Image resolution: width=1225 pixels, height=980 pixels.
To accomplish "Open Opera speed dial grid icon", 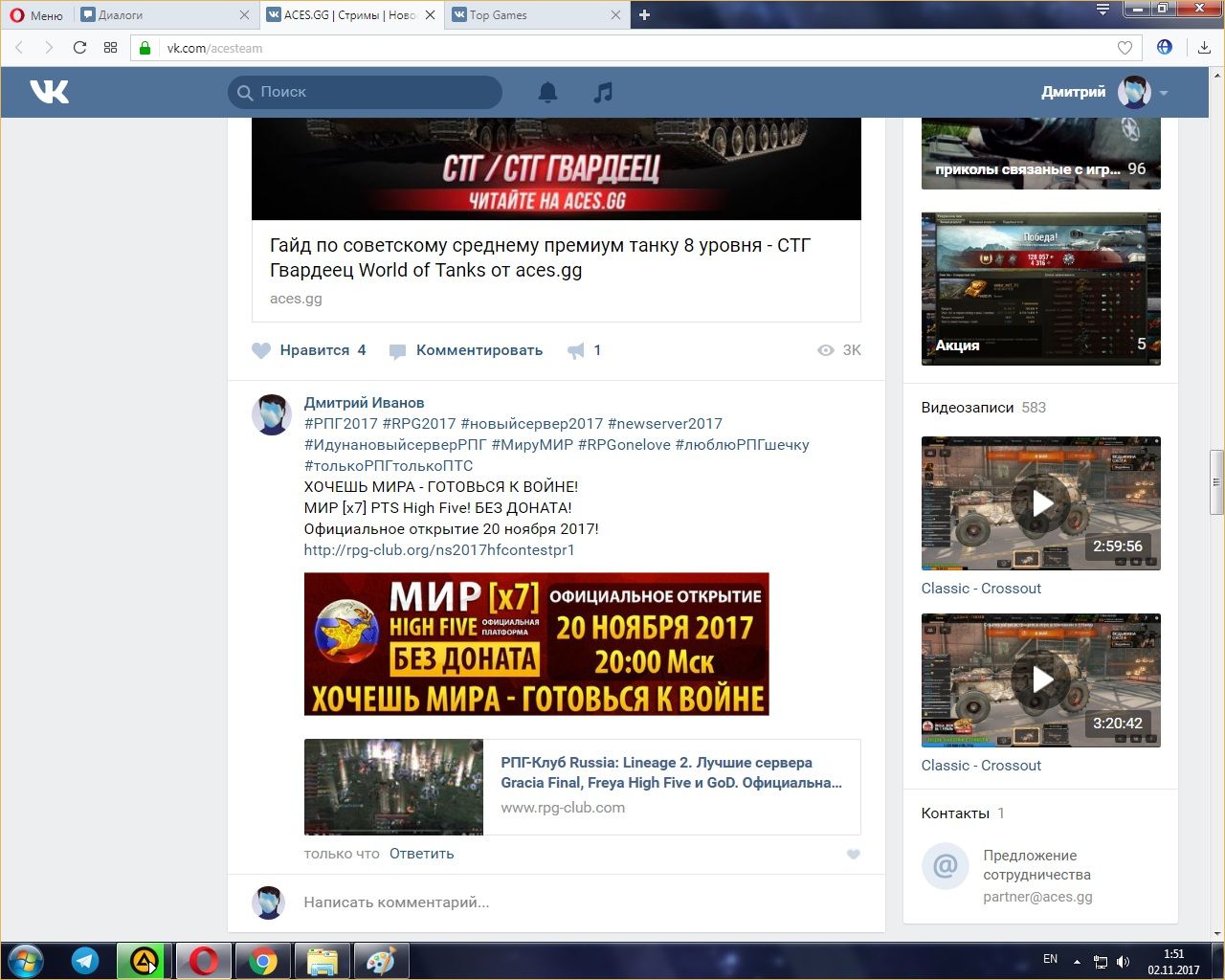I will click(x=110, y=48).
